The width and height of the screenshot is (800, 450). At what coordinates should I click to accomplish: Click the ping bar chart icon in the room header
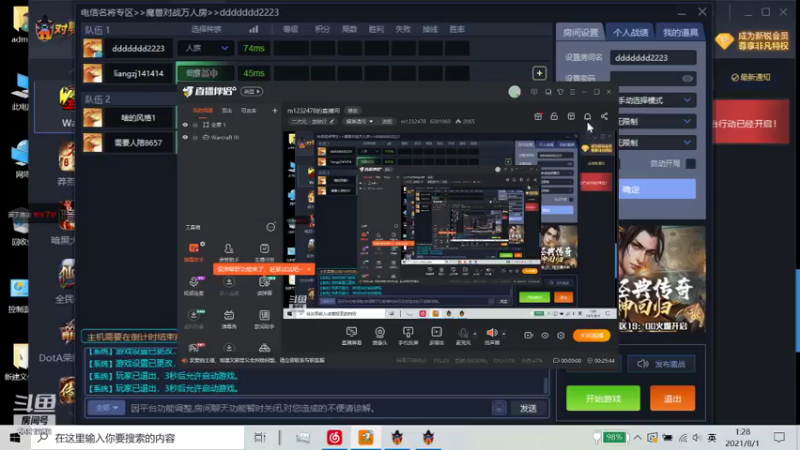click(254, 29)
